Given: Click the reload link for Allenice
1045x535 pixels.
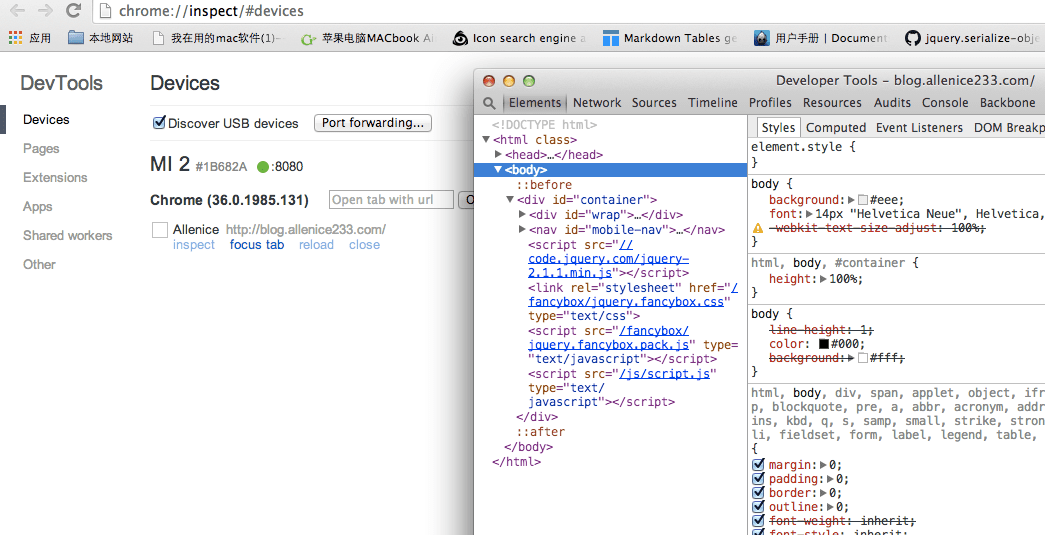Looking at the screenshot, I should click(316, 245).
